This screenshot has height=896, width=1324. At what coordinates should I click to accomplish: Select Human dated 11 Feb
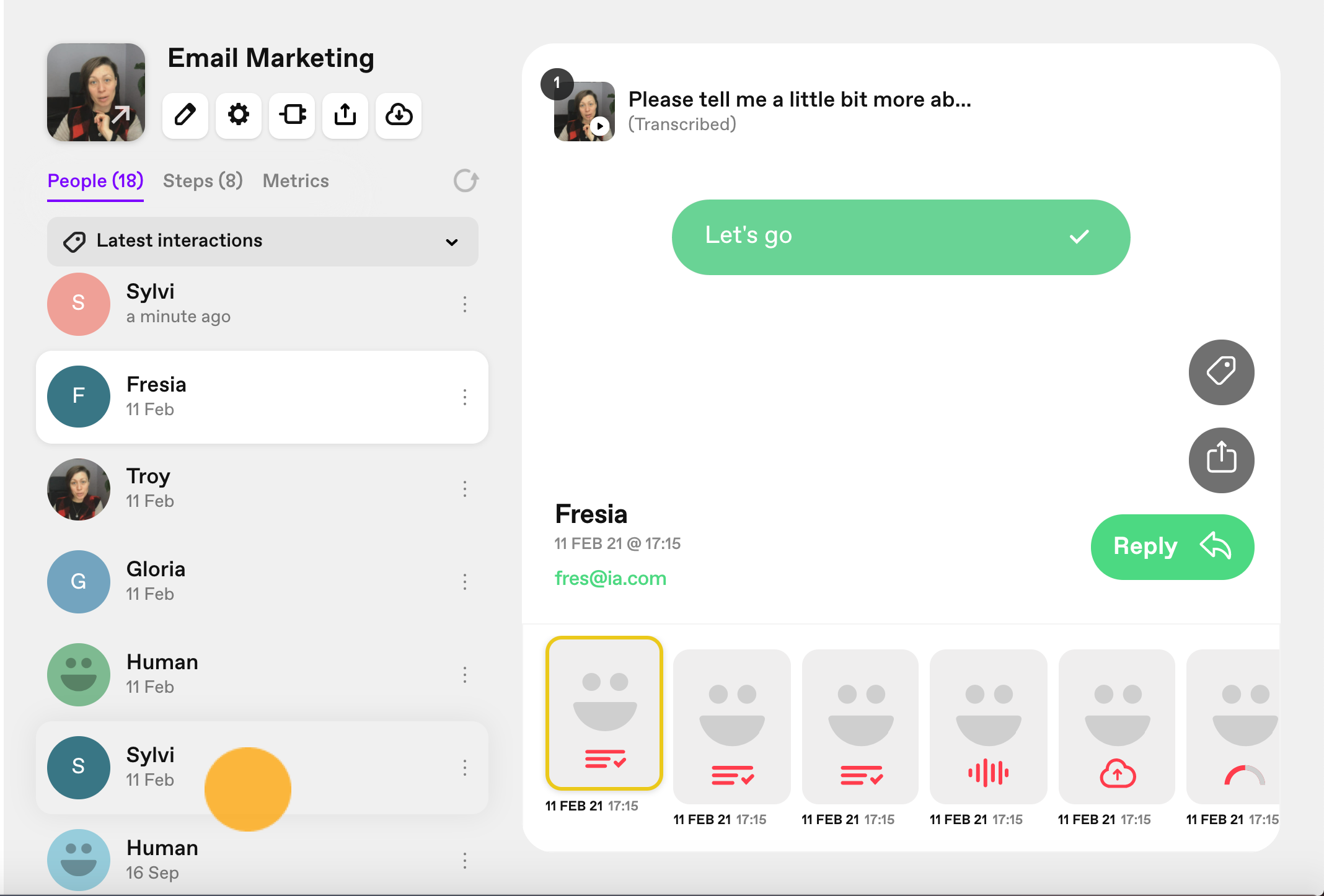(x=262, y=675)
